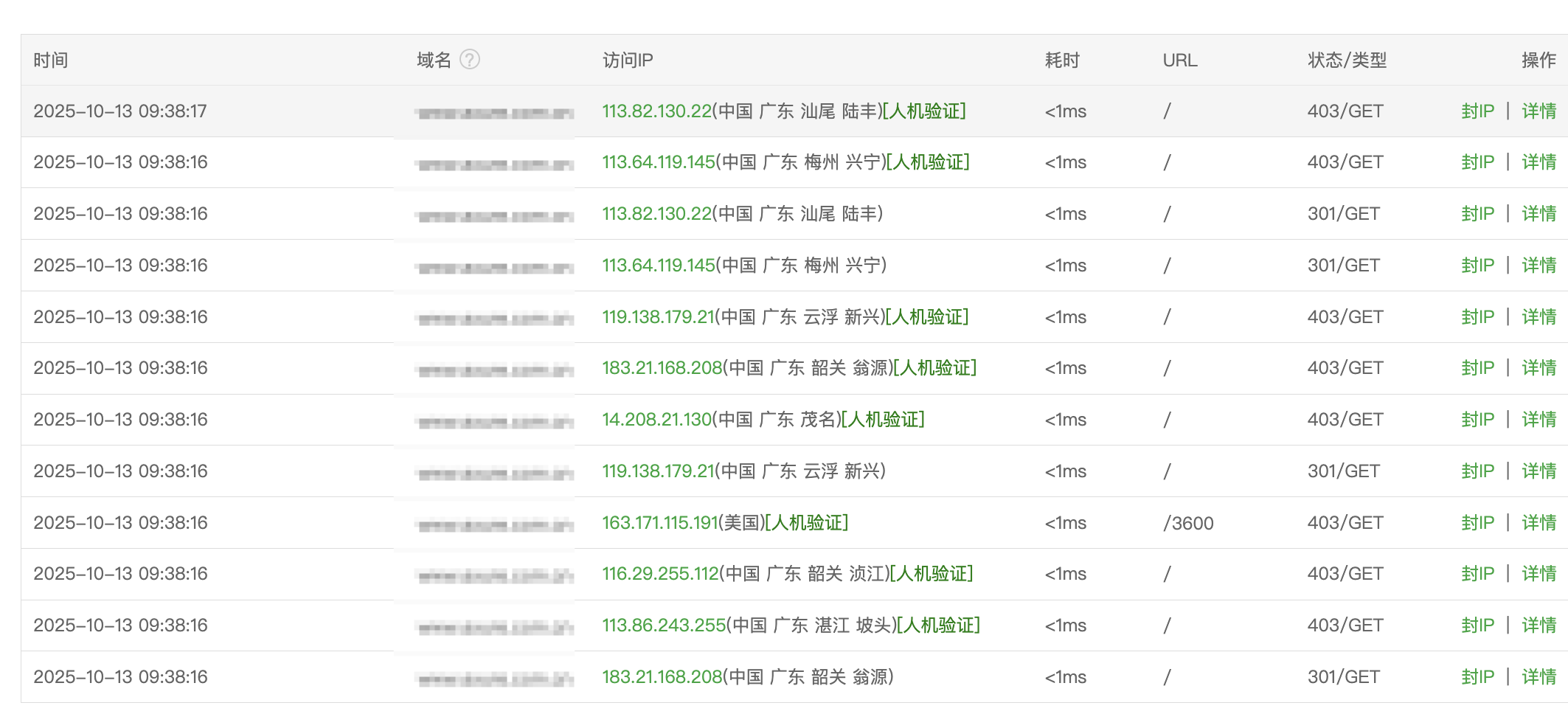Click the 时间 column header
Viewport: 1568px width, 714px height.
click(x=51, y=60)
